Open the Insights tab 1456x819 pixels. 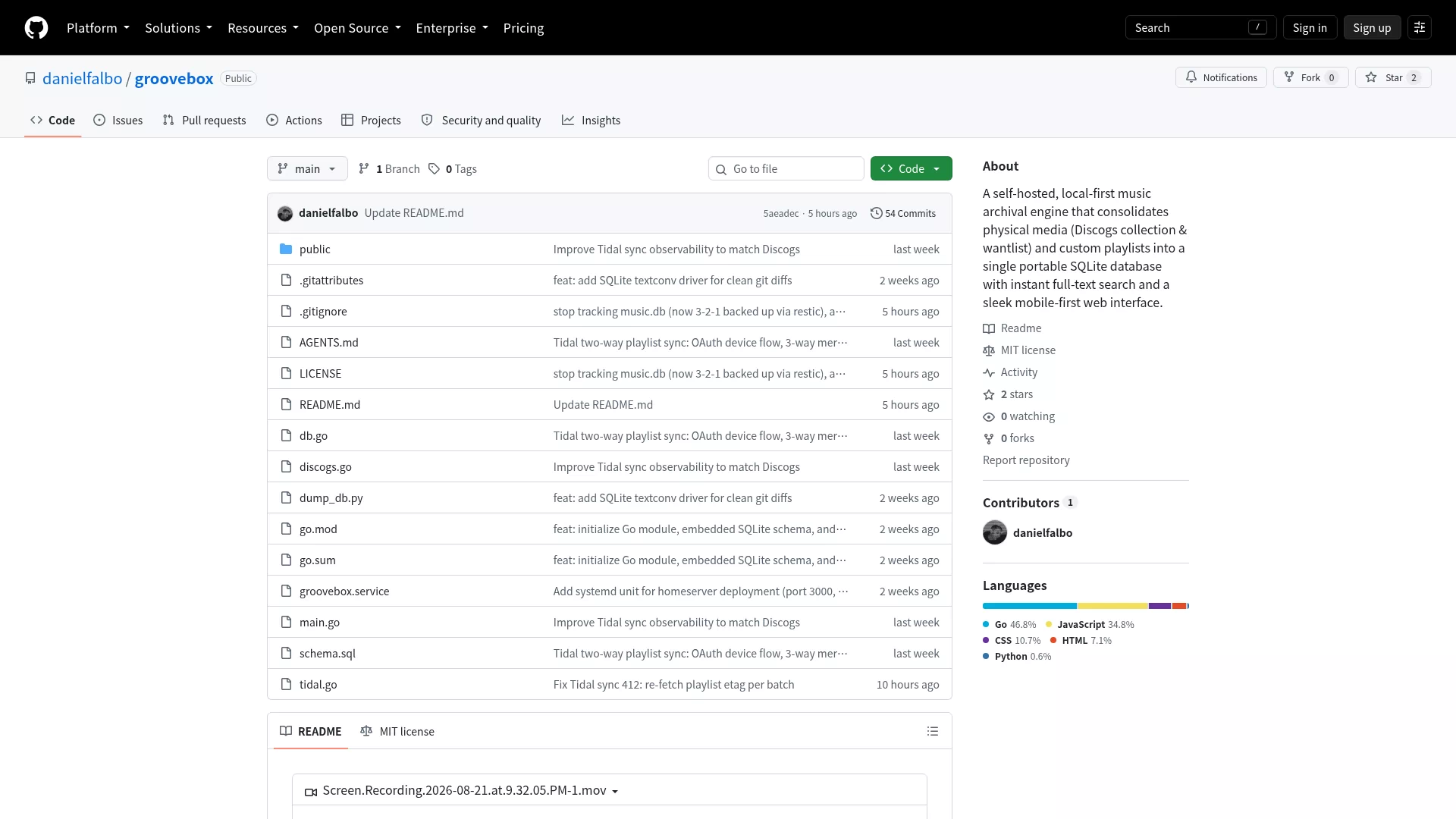pos(591,121)
